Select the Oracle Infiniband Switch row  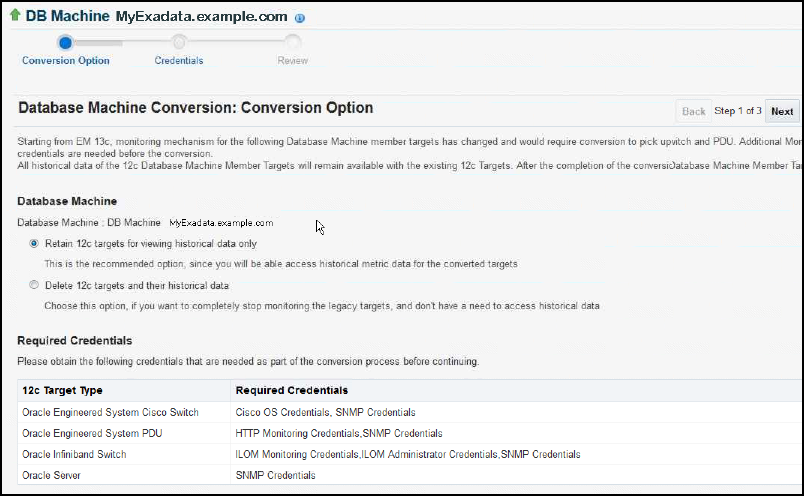coord(74,454)
